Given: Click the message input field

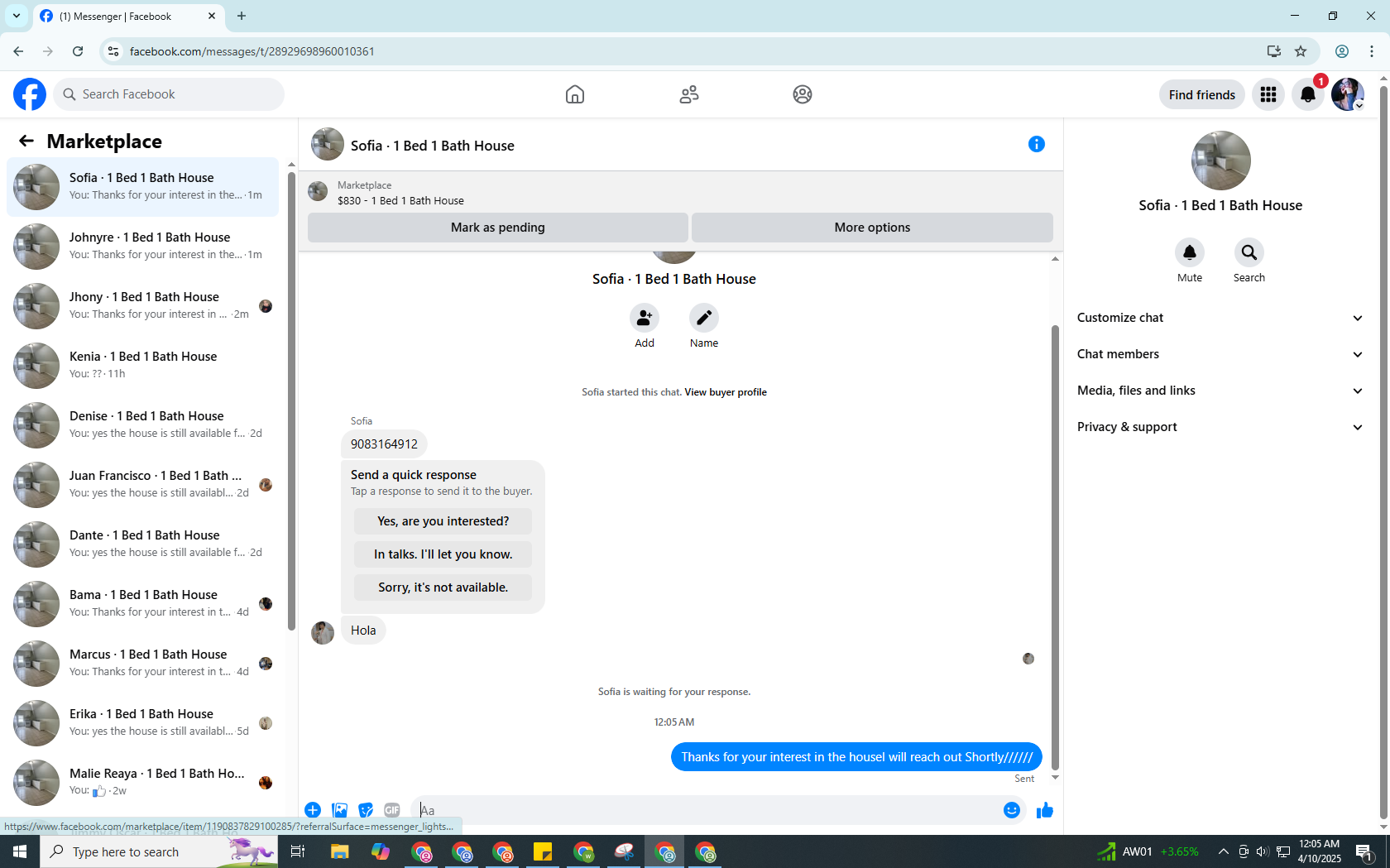Looking at the screenshot, I should tap(707, 810).
